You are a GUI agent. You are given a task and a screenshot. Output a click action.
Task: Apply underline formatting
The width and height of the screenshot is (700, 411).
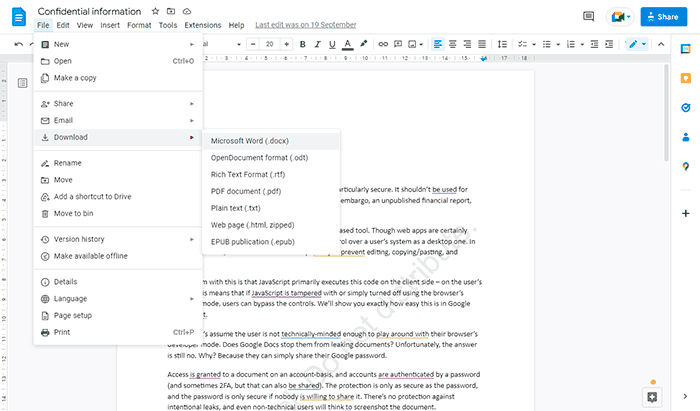coord(332,44)
